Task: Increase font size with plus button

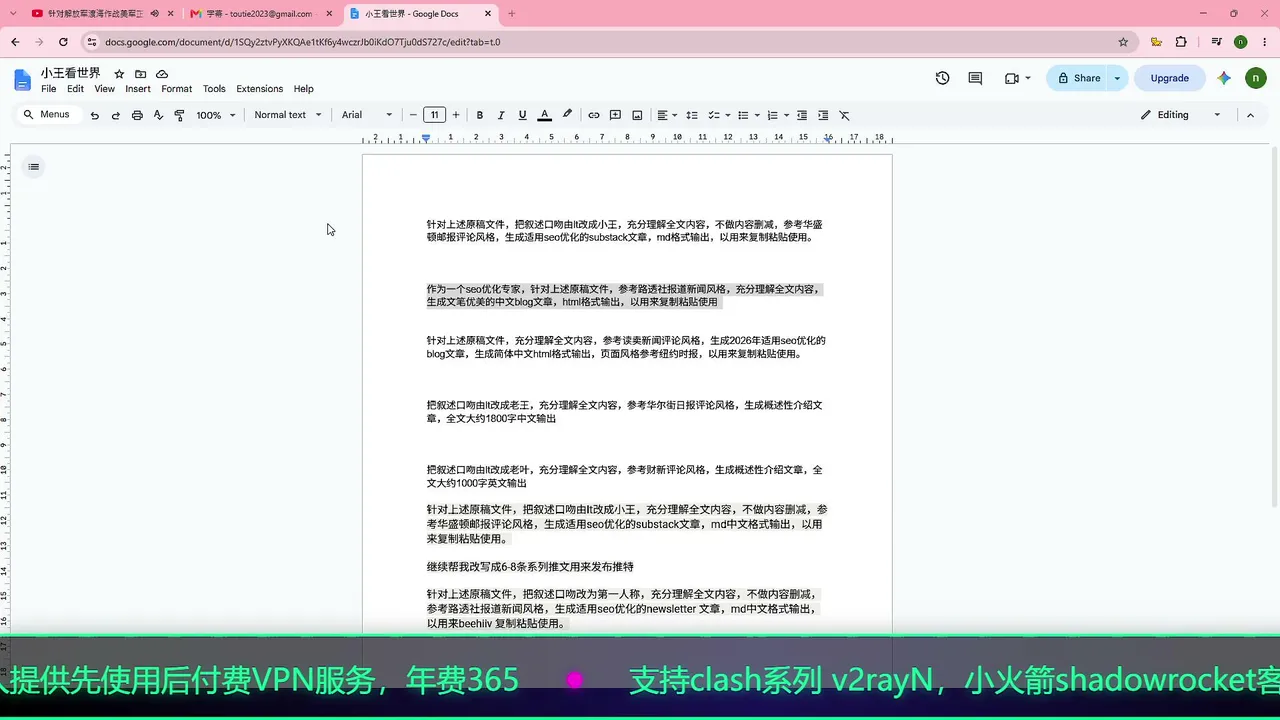Action: (456, 115)
